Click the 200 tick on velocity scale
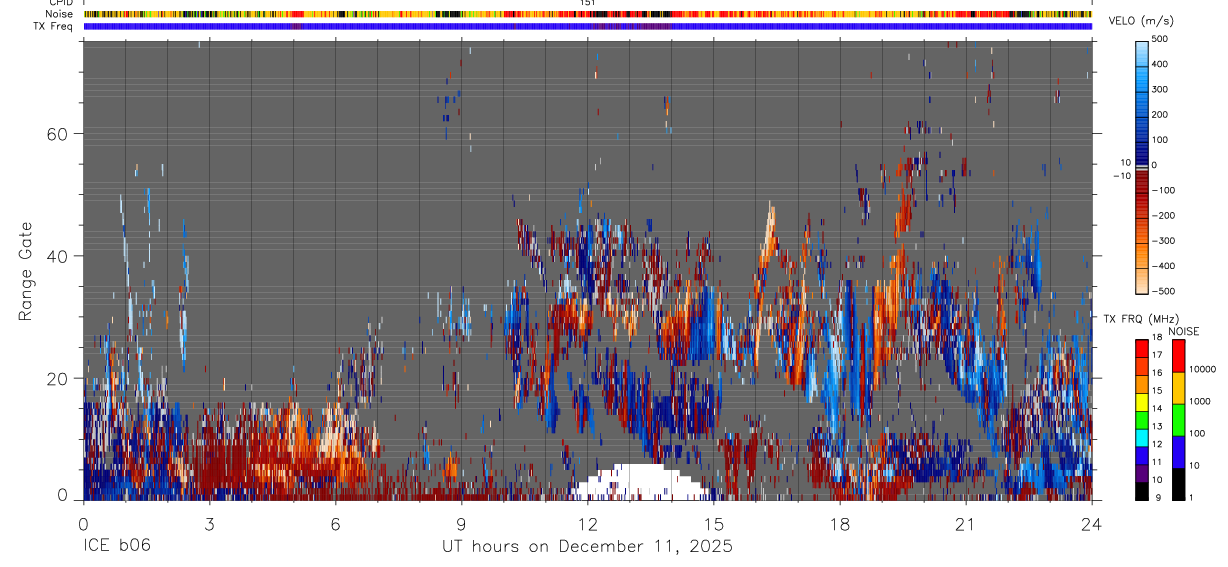1228x567 pixels. [x=1161, y=114]
